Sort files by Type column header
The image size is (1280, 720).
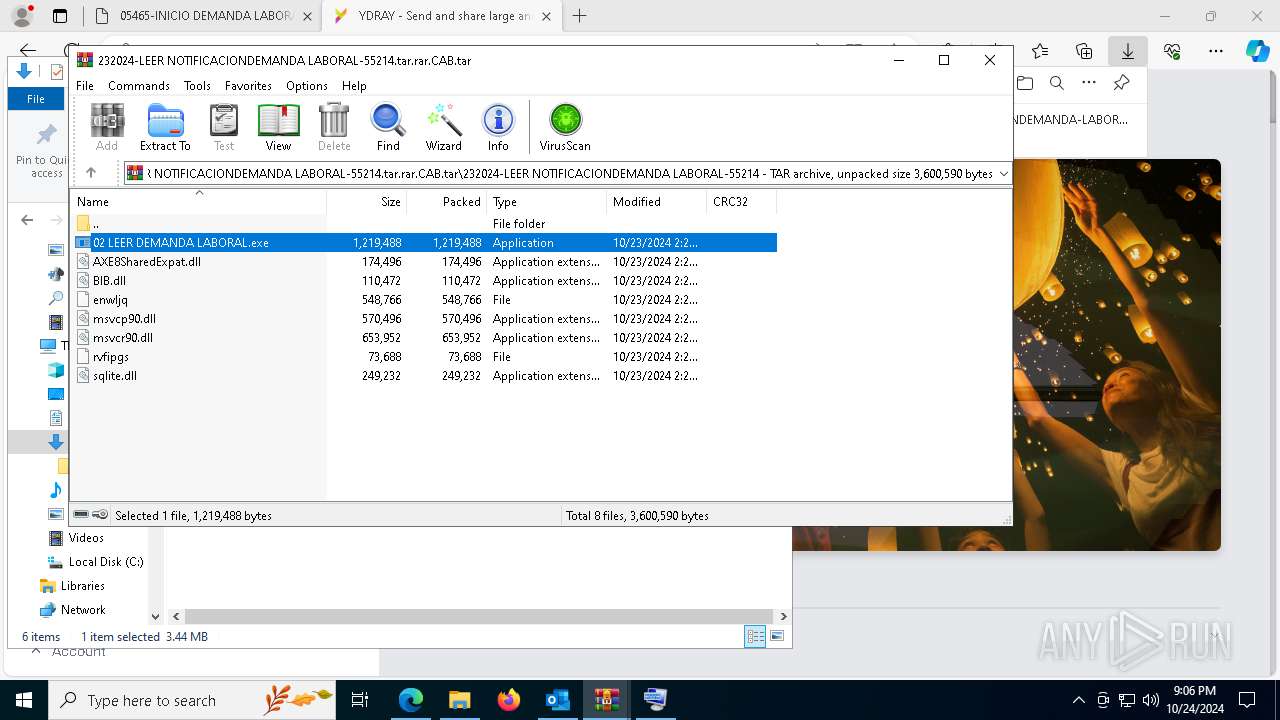pos(547,202)
